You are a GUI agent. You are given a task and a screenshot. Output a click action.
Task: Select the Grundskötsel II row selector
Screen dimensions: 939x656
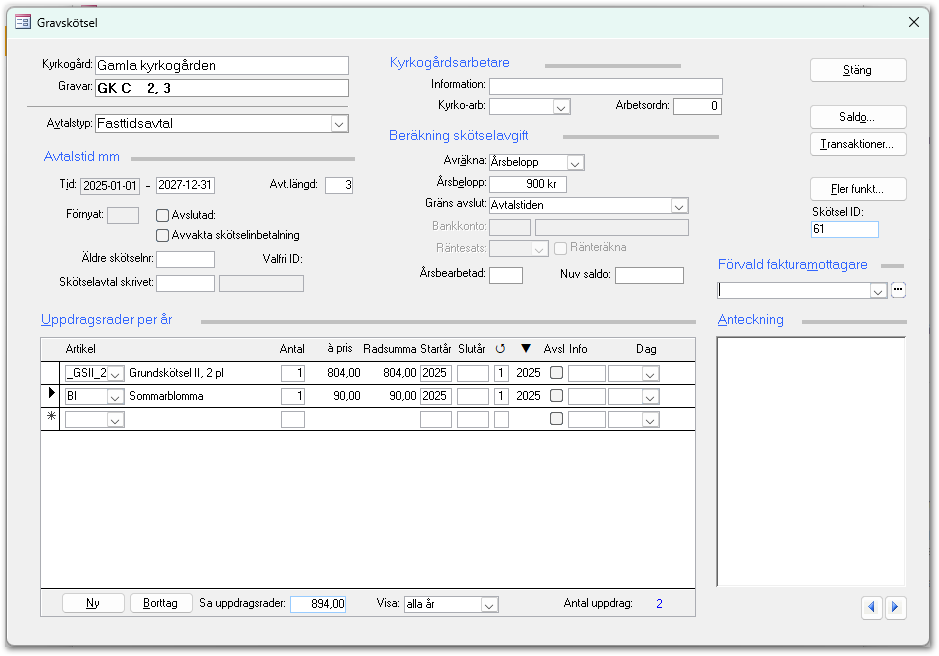51,373
